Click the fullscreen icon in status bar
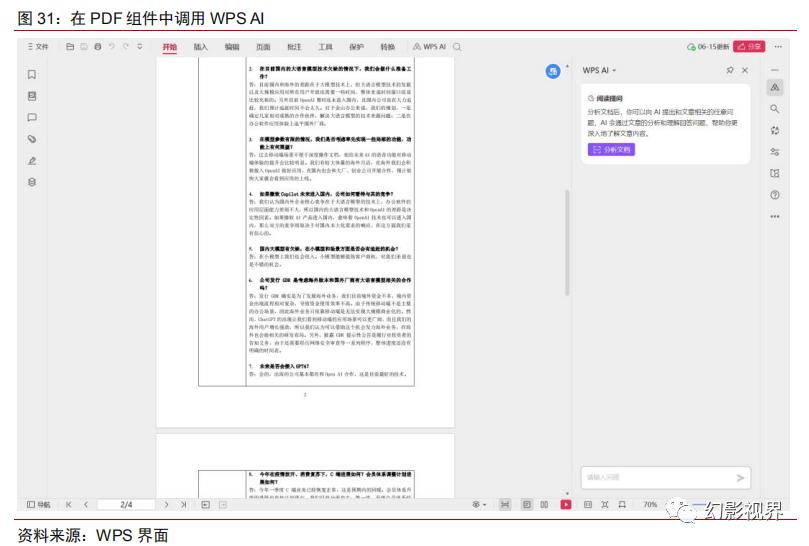The width and height of the screenshot is (809, 546). point(622,504)
